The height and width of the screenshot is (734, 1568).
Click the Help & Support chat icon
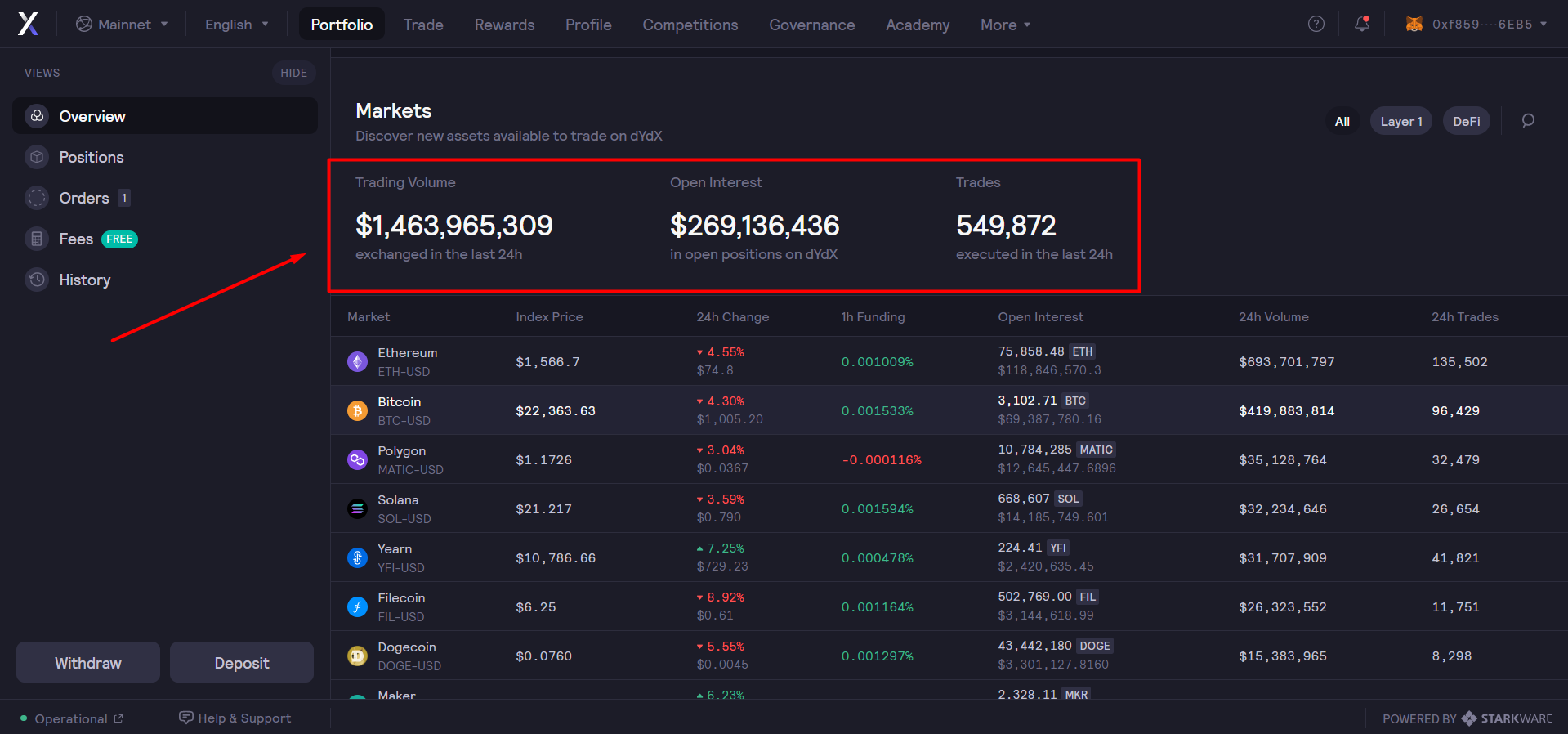coord(186,718)
